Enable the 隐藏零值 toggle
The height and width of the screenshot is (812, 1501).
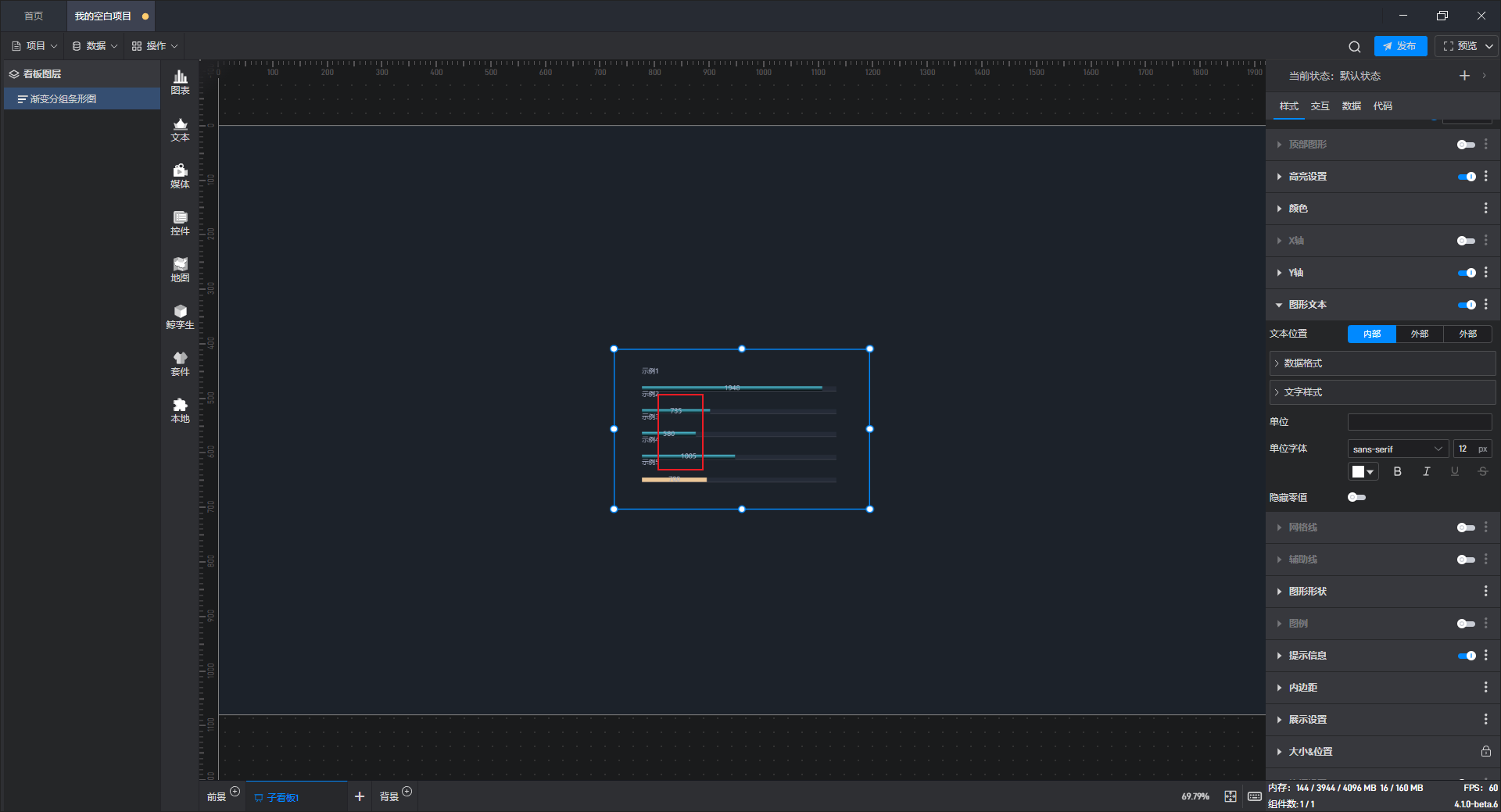[x=1356, y=497]
